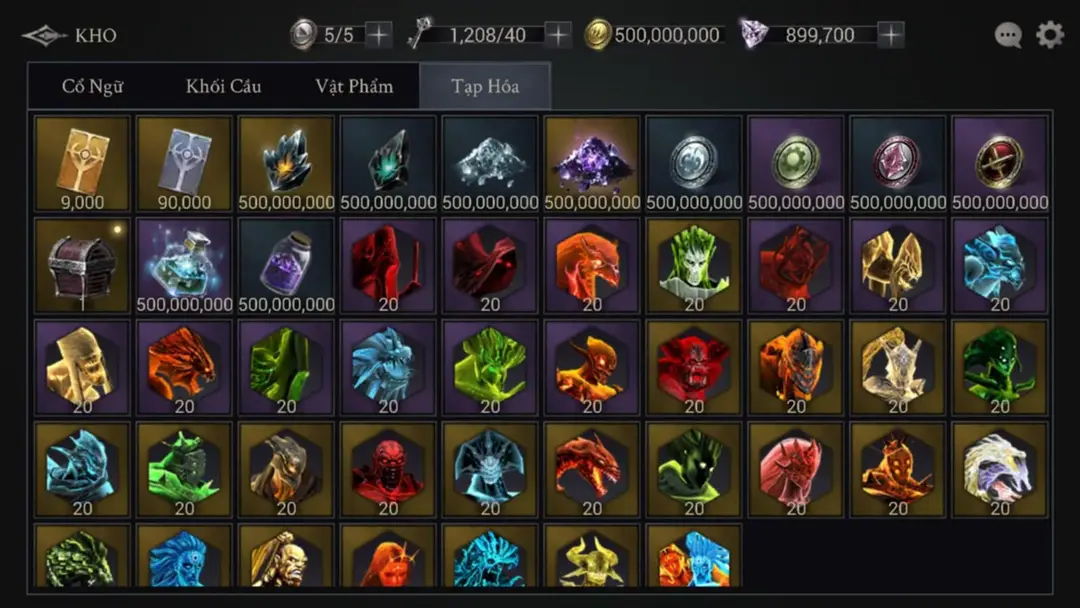Image resolution: width=1080 pixels, height=608 pixels.
Task: Select the Tạp Hóa tab
Action: click(x=485, y=86)
